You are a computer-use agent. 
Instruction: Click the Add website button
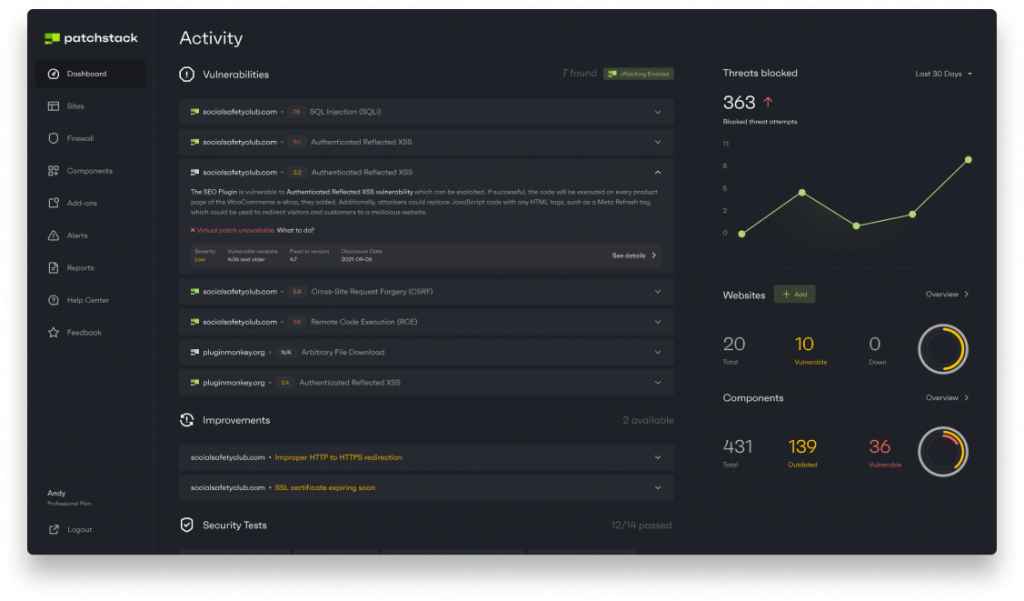coord(795,295)
